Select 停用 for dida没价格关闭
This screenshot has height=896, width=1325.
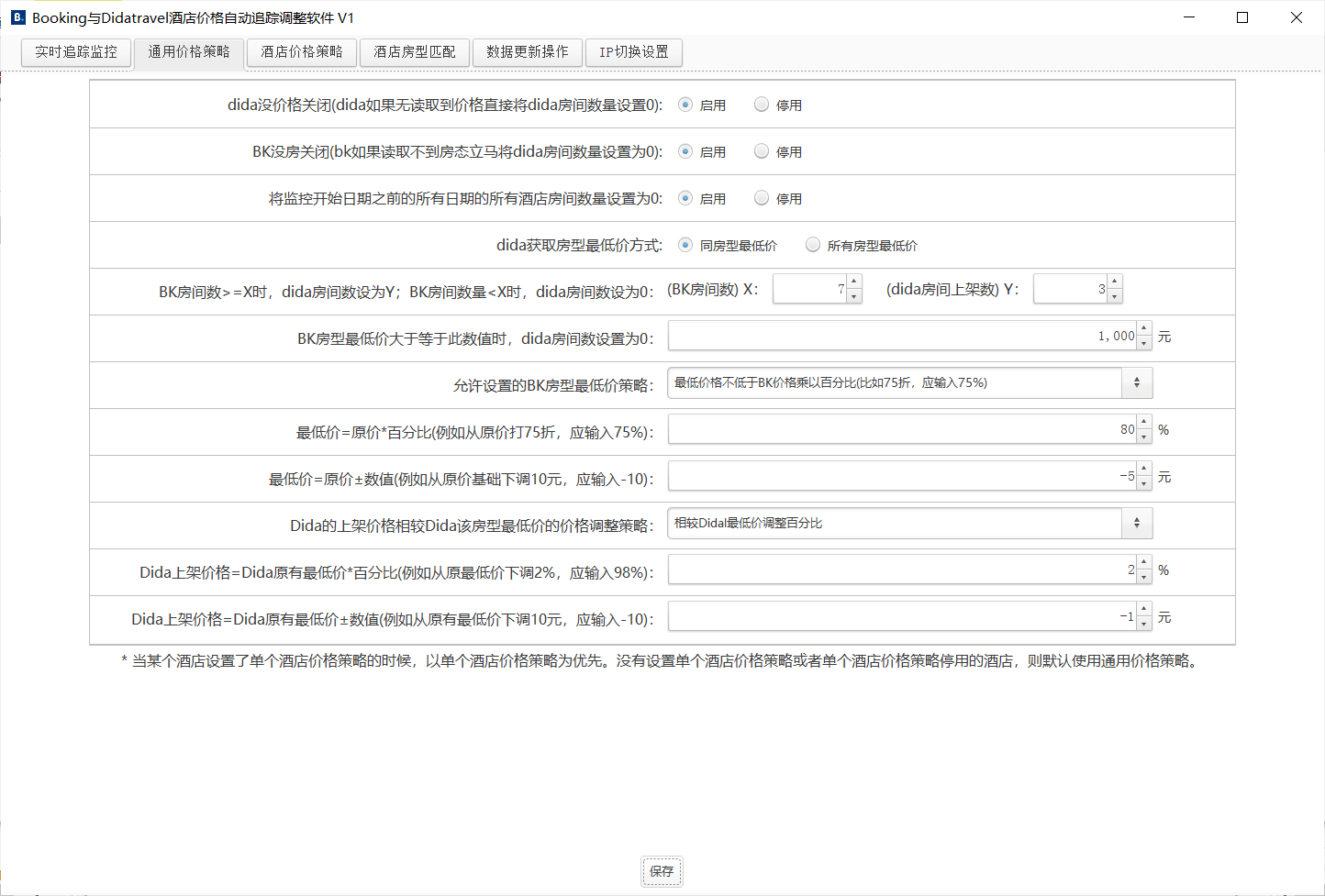pyautogui.click(x=762, y=105)
